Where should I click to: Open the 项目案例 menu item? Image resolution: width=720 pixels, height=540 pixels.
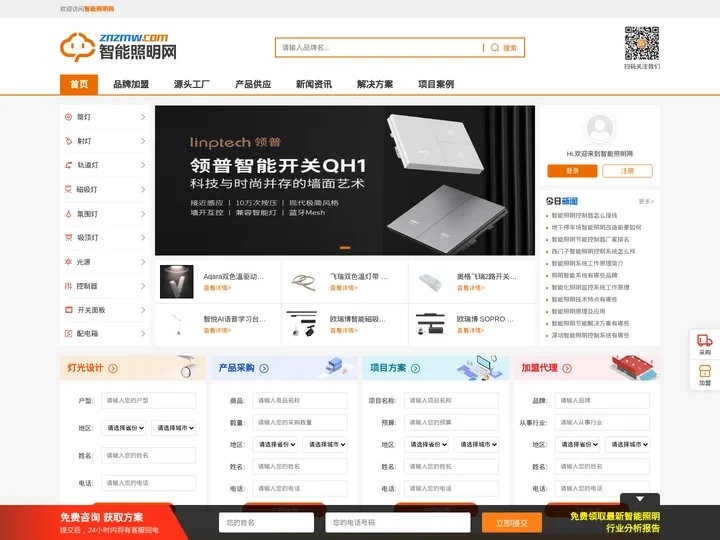[436, 84]
